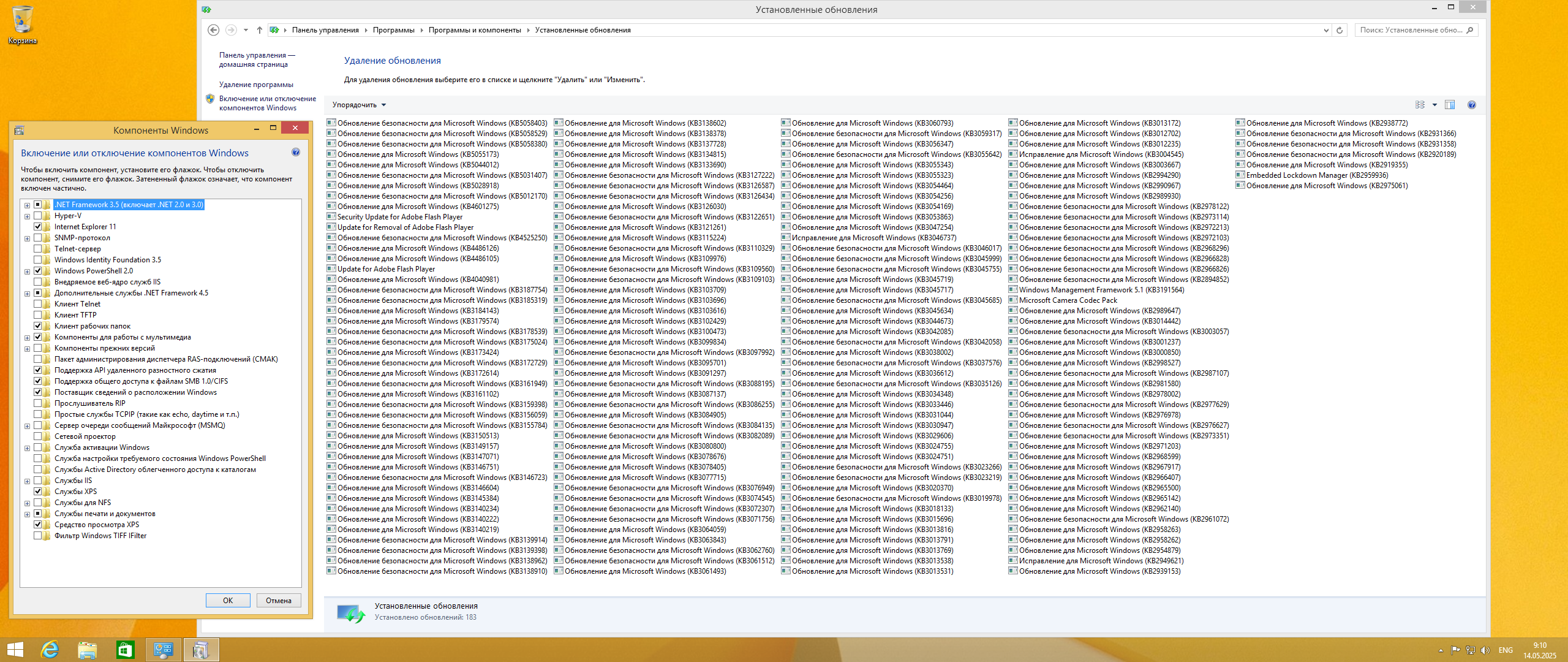This screenshot has height=662, width=1568.
Task: Click the Forward navigation arrow
Action: click(231, 30)
